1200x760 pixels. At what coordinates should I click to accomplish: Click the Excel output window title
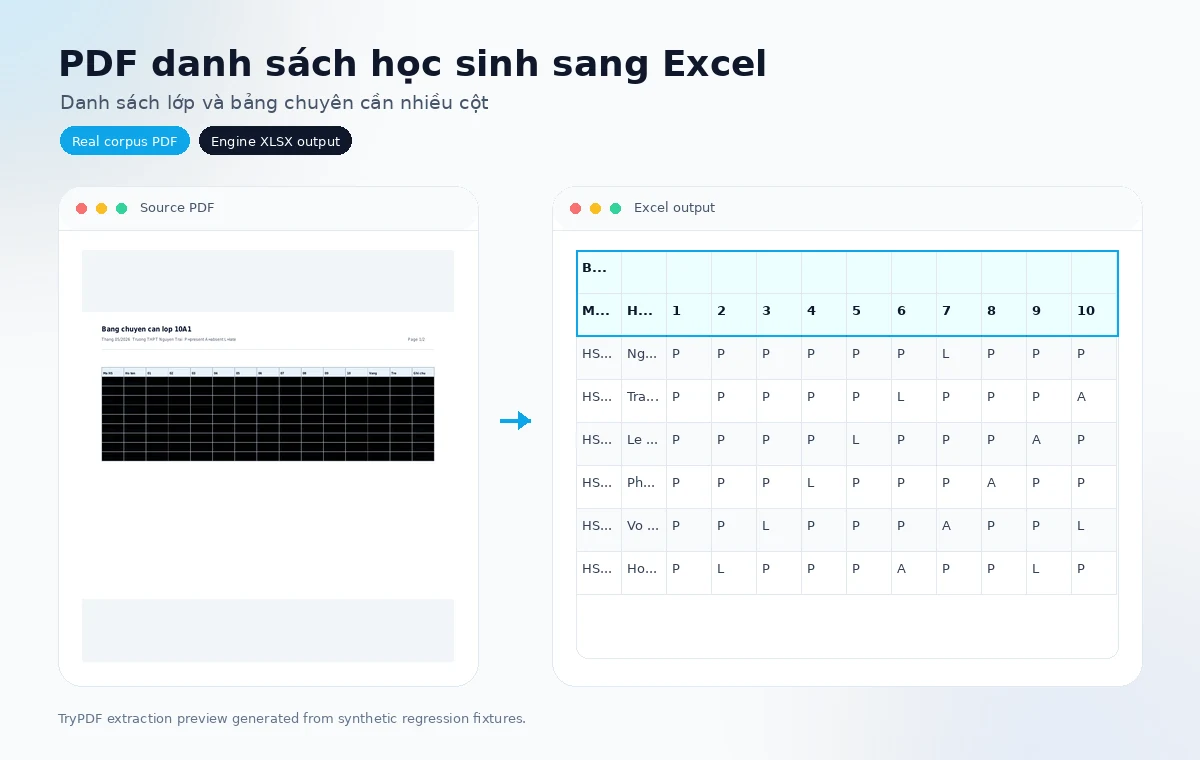(674, 208)
